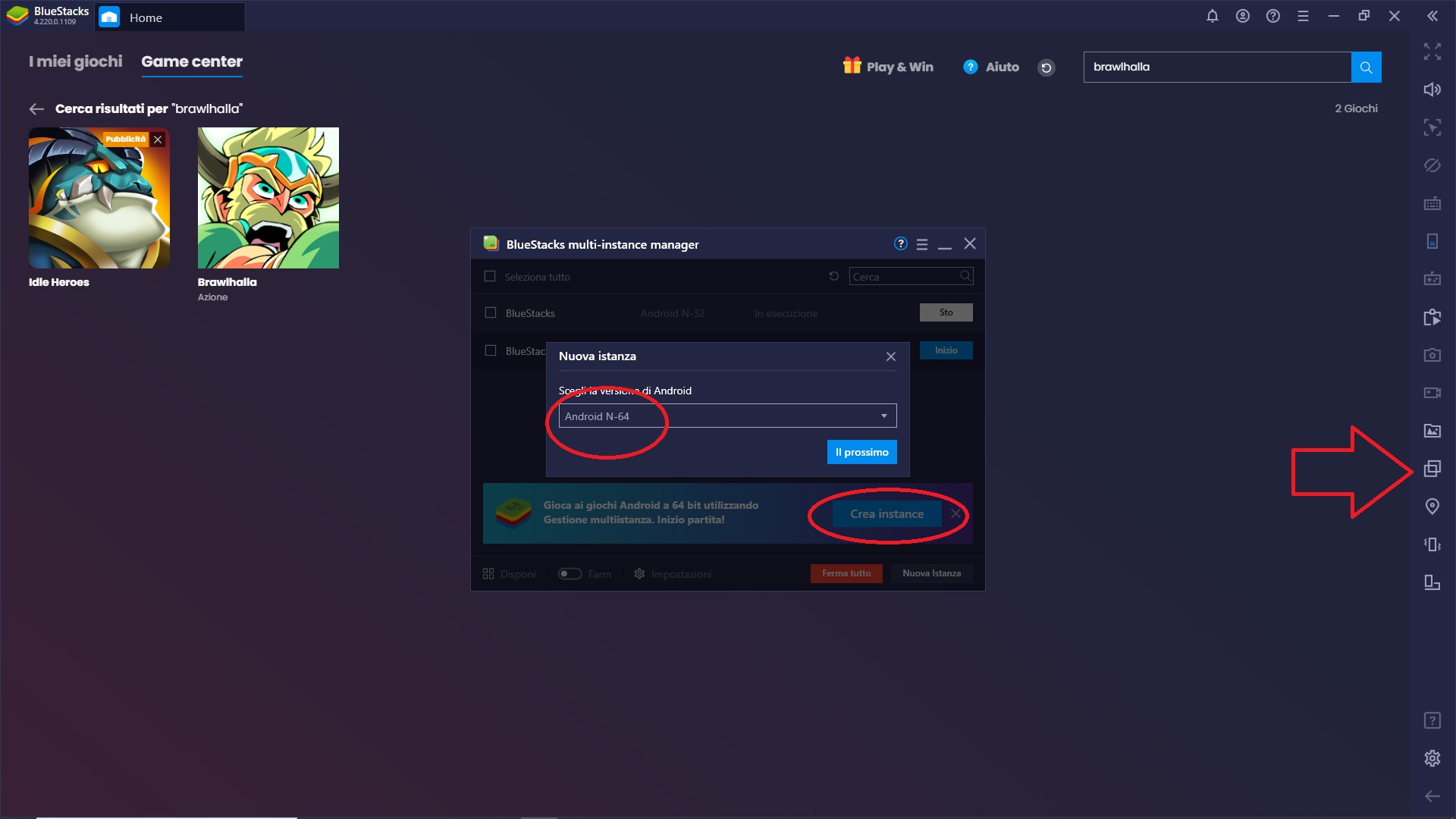
Task: Open the Idle Heroes game thumbnail
Action: (99, 198)
